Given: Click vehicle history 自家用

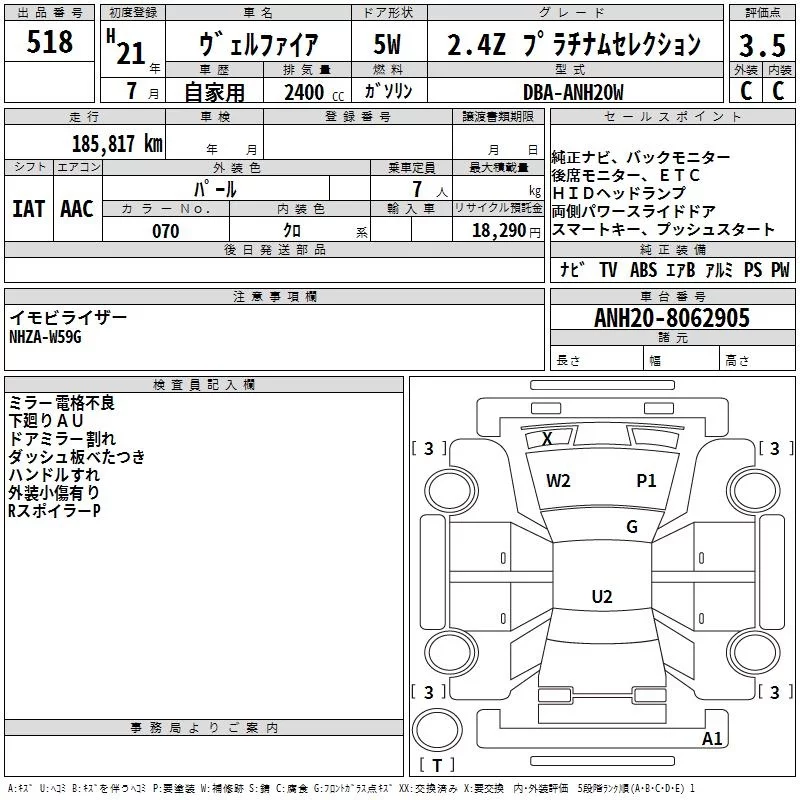Looking at the screenshot, I should click(214, 92).
